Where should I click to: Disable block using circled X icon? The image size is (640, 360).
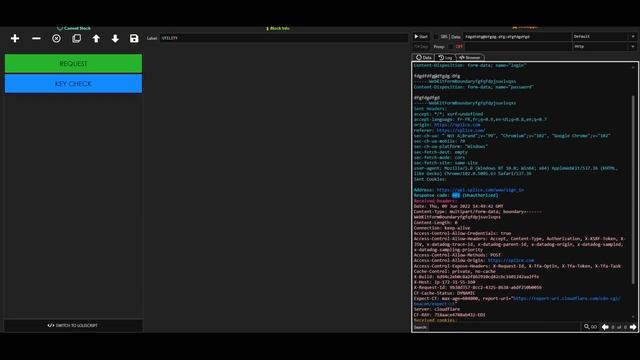pos(56,38)
